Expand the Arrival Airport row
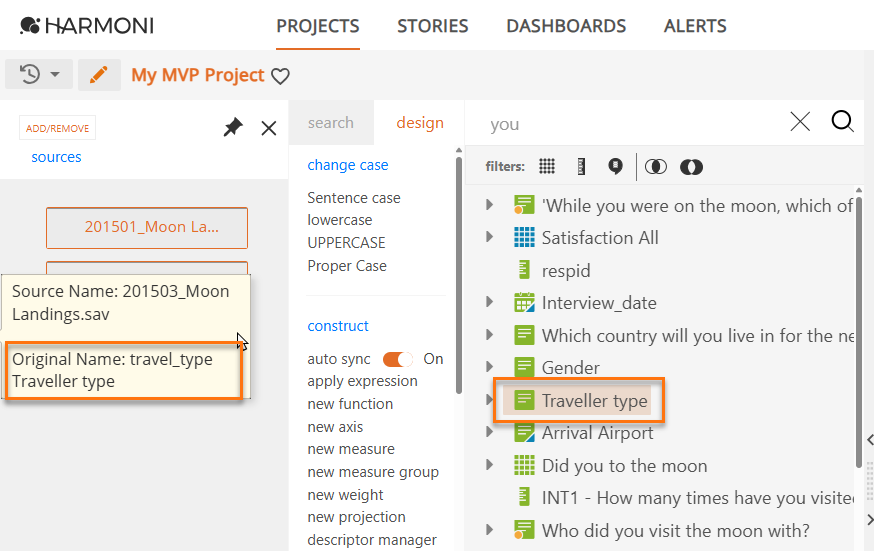 pos(489,432)
